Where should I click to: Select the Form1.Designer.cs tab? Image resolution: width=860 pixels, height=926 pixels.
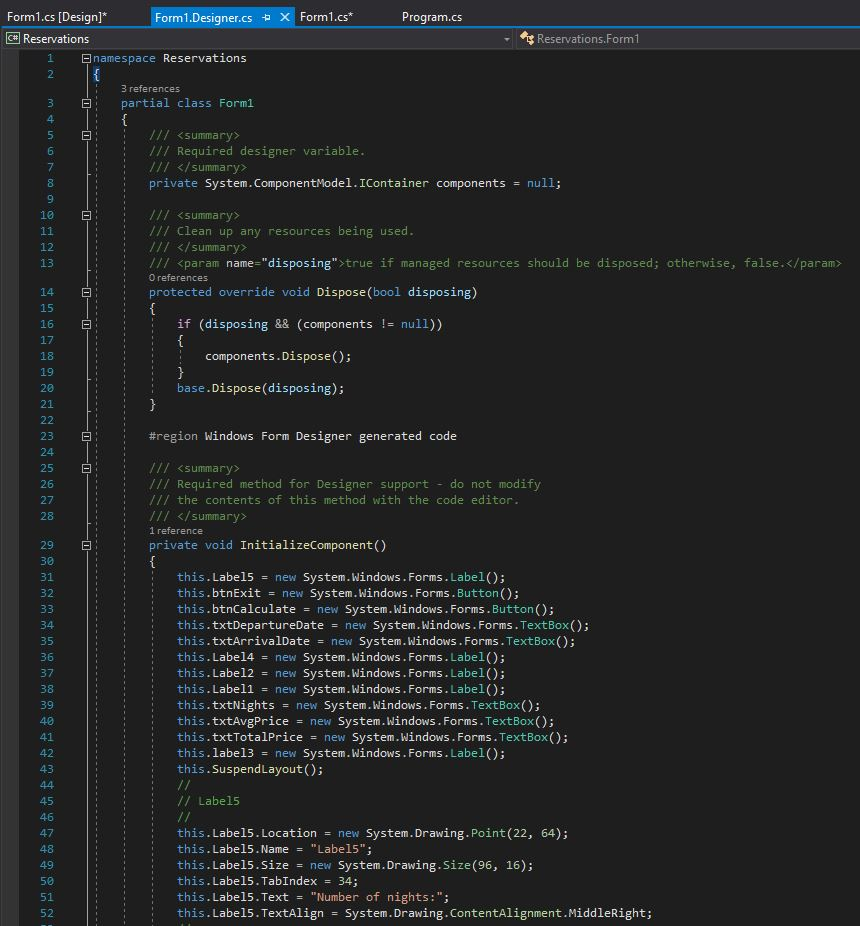point(203,18)
